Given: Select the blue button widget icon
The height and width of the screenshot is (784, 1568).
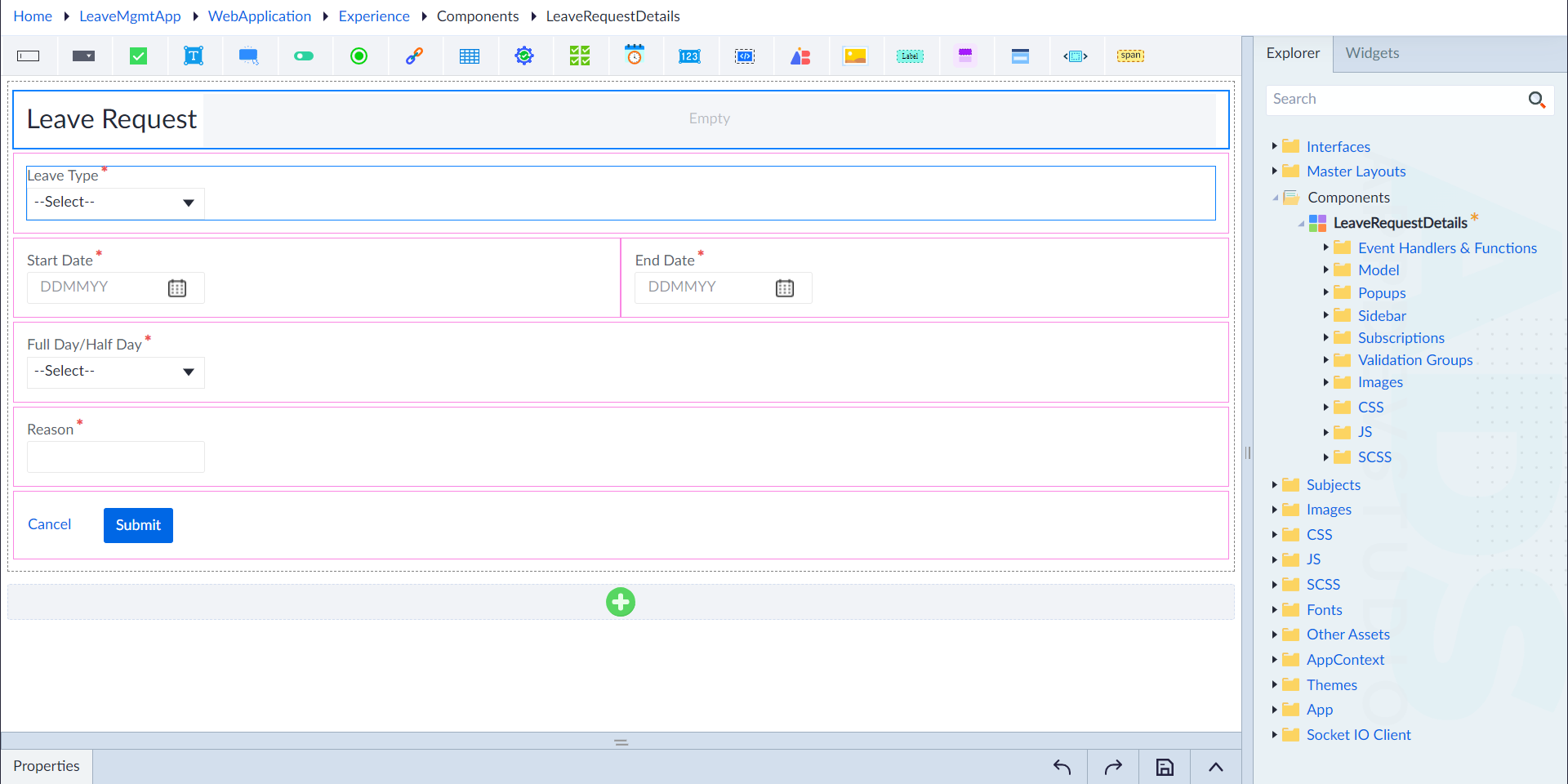Looking at the screenshot, I should 249,56.
